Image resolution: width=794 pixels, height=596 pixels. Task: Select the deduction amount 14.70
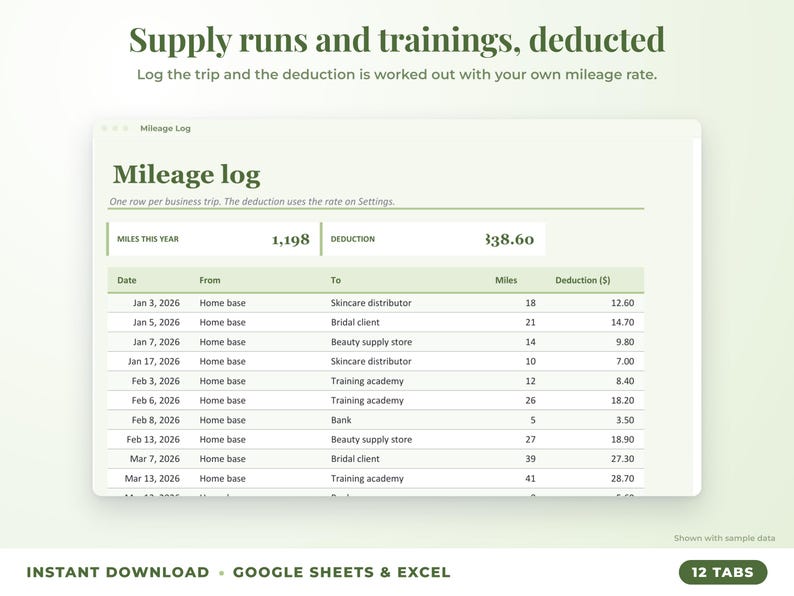pyautogui.click(x=622, y=322)
